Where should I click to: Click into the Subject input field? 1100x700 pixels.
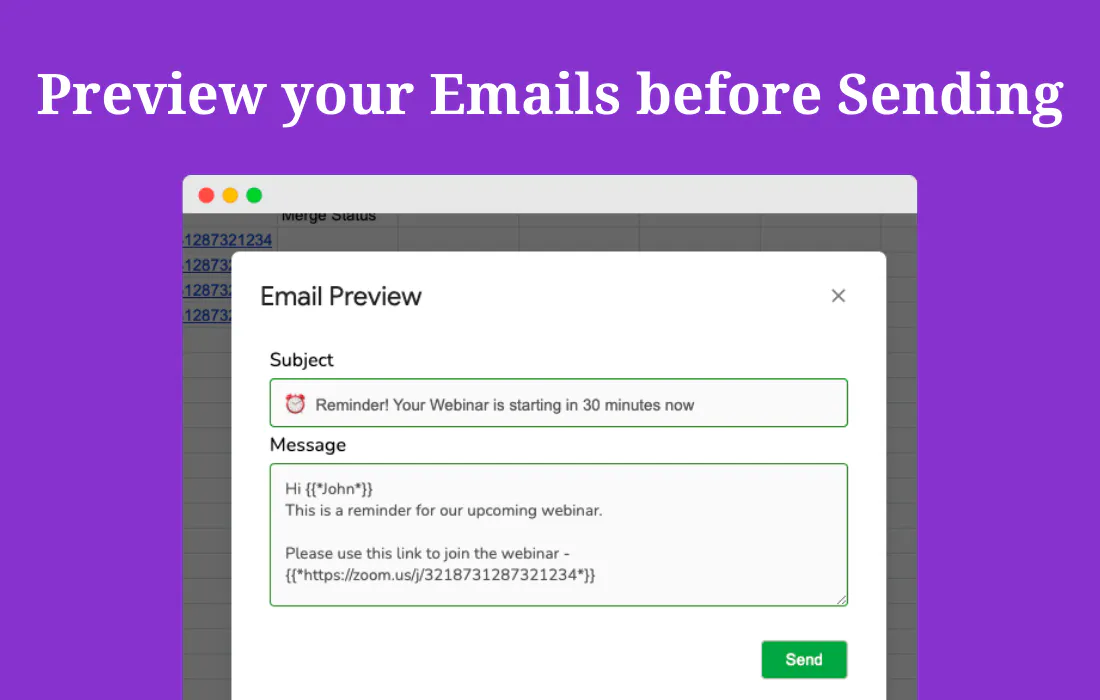tap(558, 403)
